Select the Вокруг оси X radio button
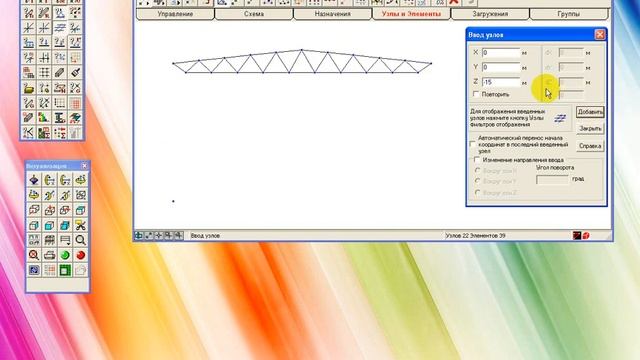 click(477, 170)
